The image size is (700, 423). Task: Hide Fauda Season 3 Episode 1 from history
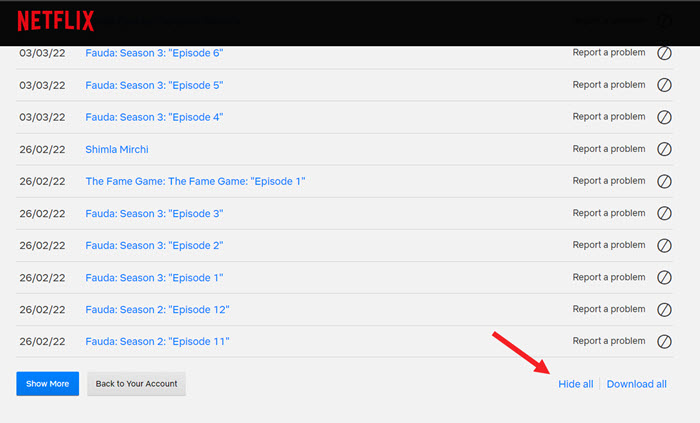[x=664, y=278]
